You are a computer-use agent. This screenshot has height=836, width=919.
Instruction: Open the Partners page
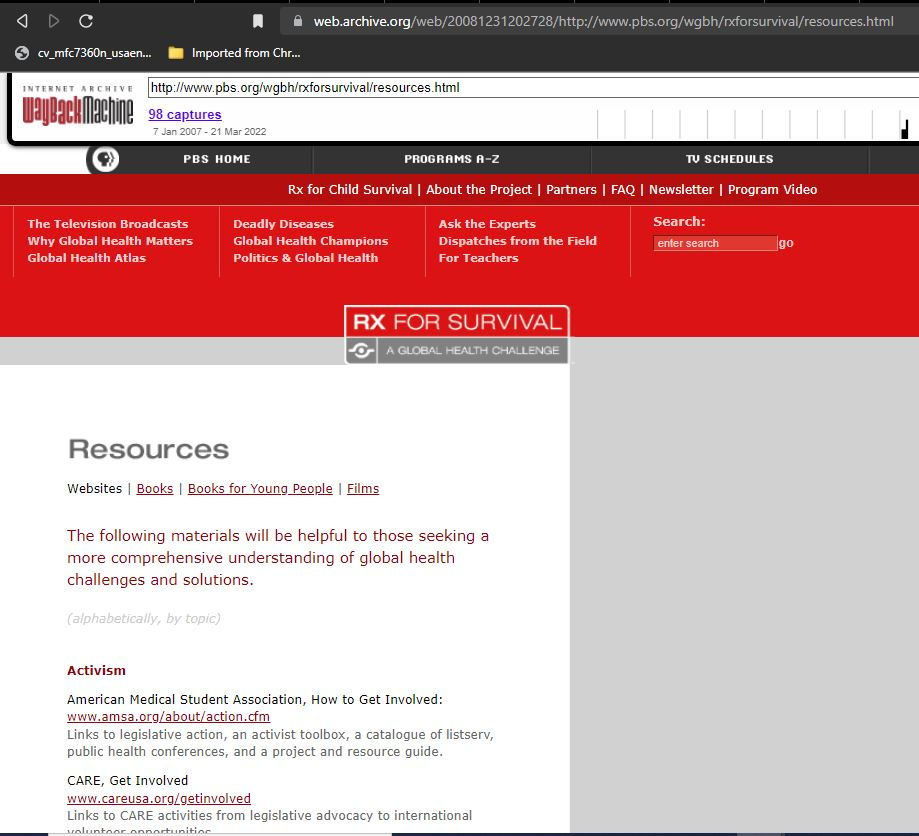click(571, 189)
